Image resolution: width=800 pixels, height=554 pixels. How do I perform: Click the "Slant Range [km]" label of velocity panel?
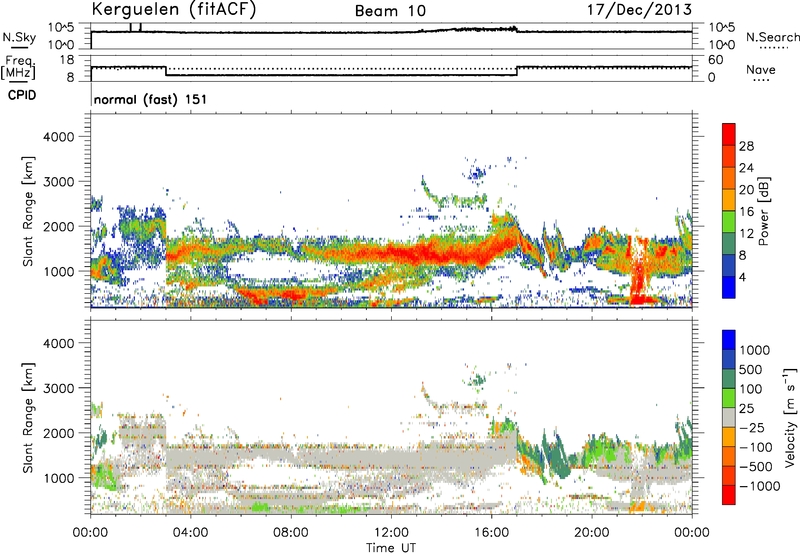coord(28,418)
